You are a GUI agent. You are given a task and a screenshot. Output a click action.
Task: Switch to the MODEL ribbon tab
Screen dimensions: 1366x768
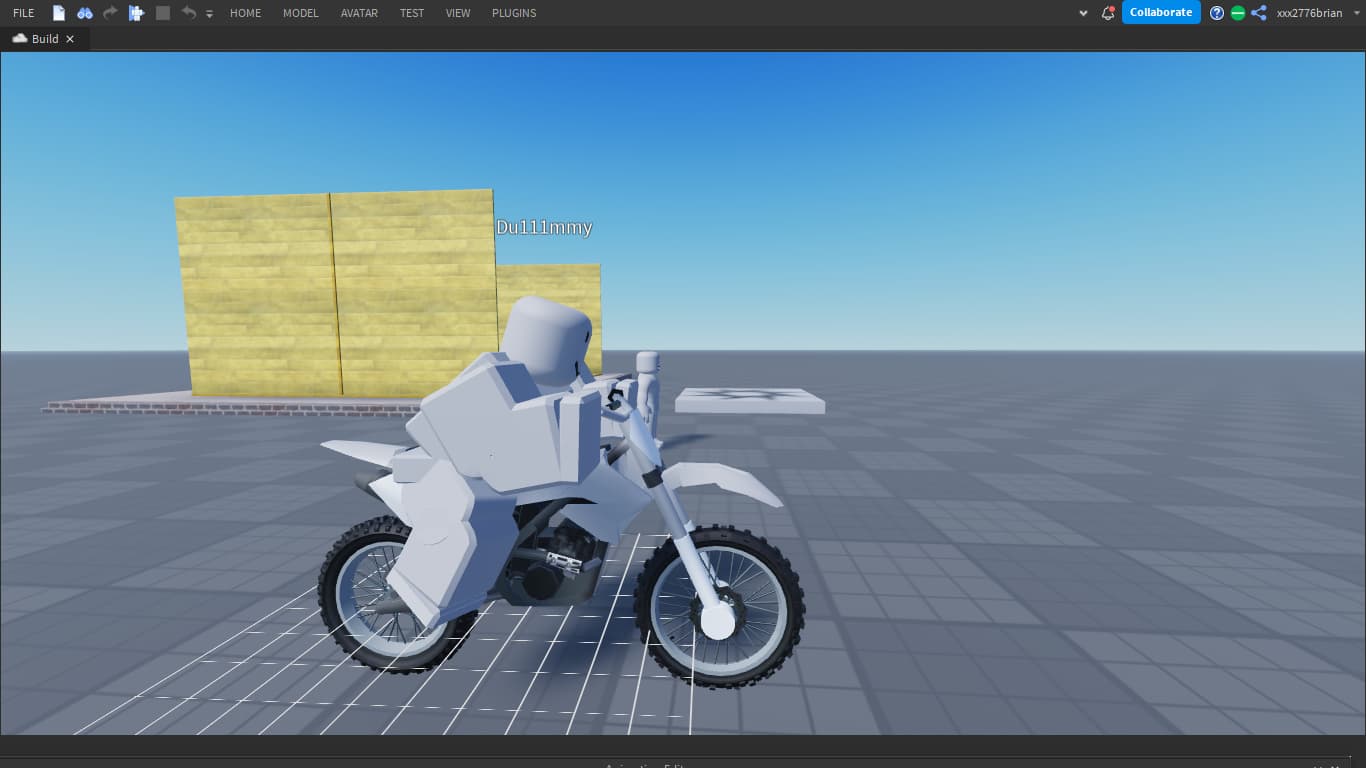click(300, 13)
